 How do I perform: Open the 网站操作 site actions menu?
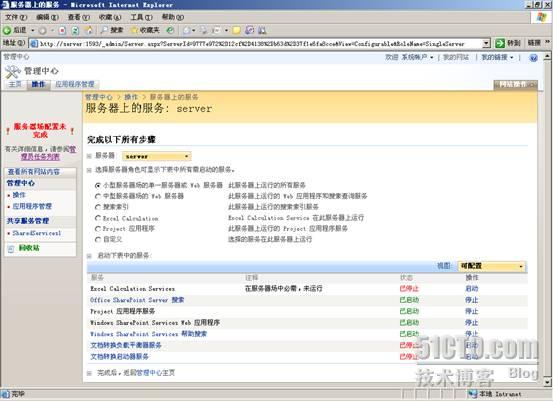tap(515, 85)
